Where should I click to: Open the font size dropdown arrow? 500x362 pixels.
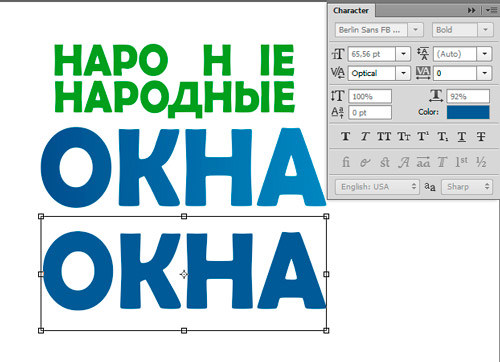[403, 54]
